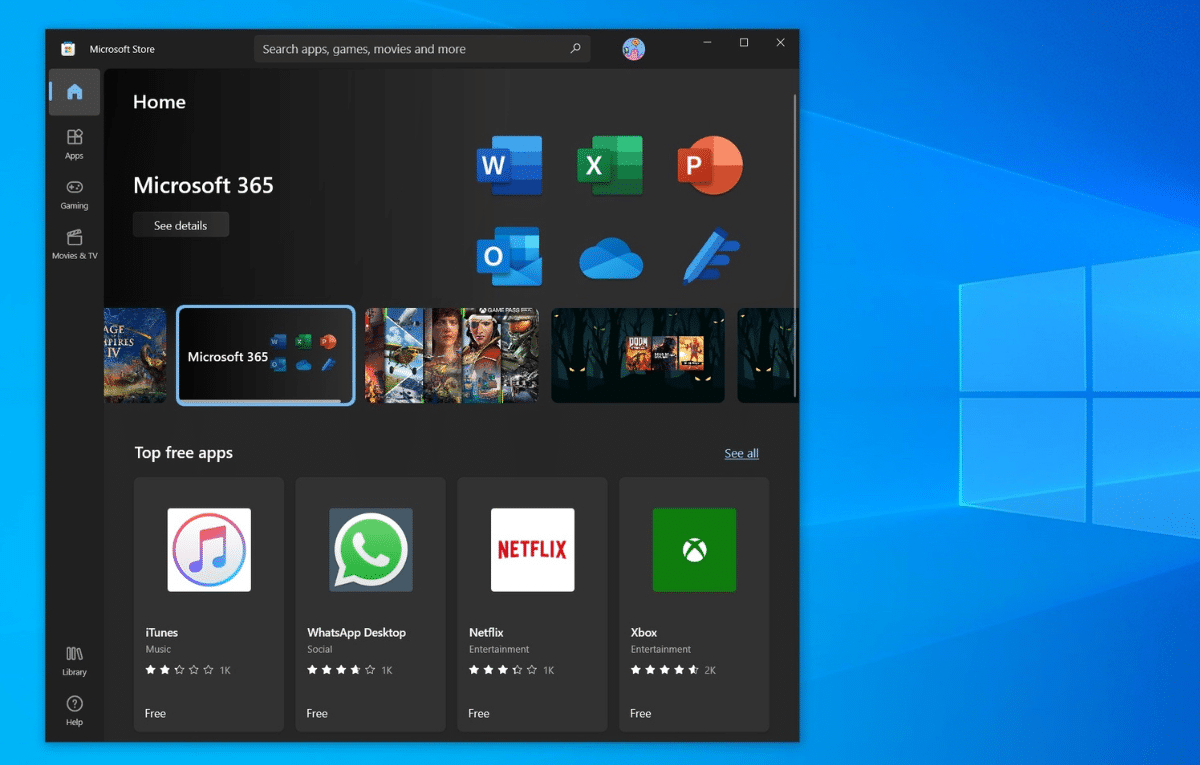This screenshot has width=1200, height=765.
Task: Click the search magnifier icon
Action: coord(575,48)
